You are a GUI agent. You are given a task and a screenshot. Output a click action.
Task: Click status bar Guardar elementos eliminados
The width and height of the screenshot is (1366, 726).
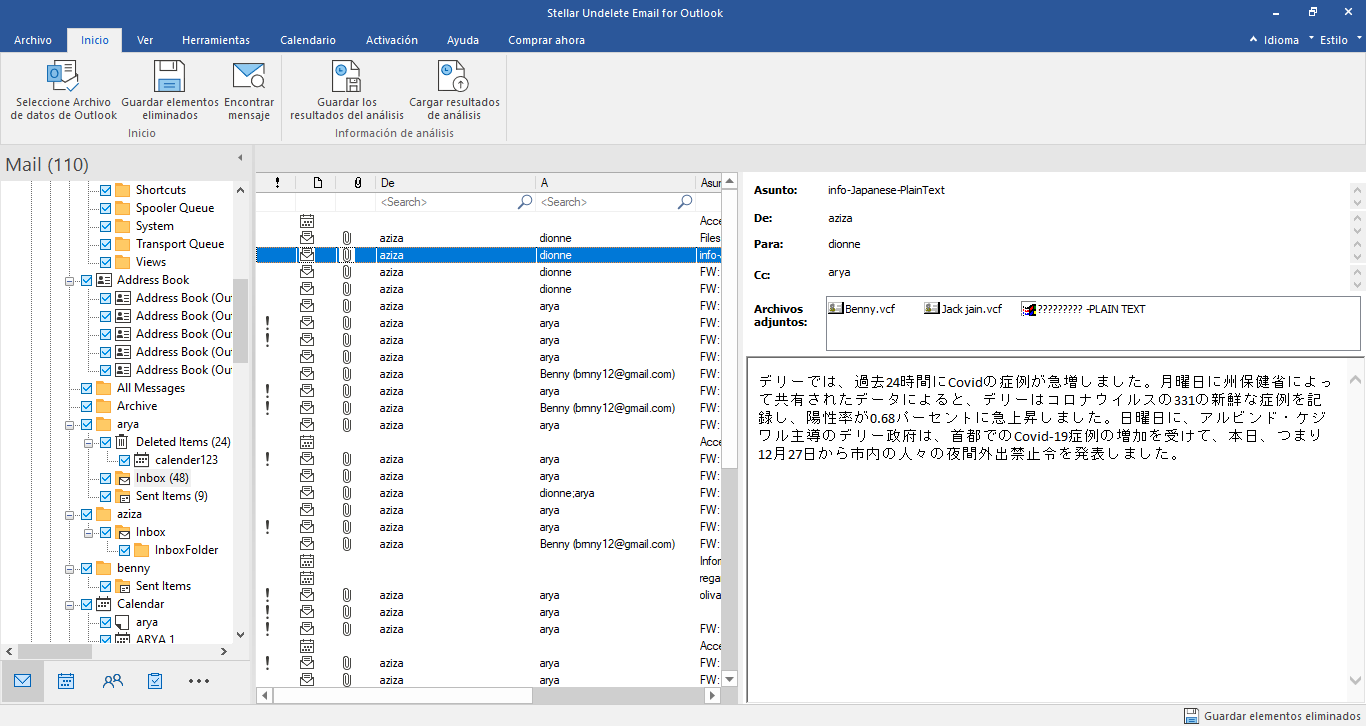[x=1272, y=716]
